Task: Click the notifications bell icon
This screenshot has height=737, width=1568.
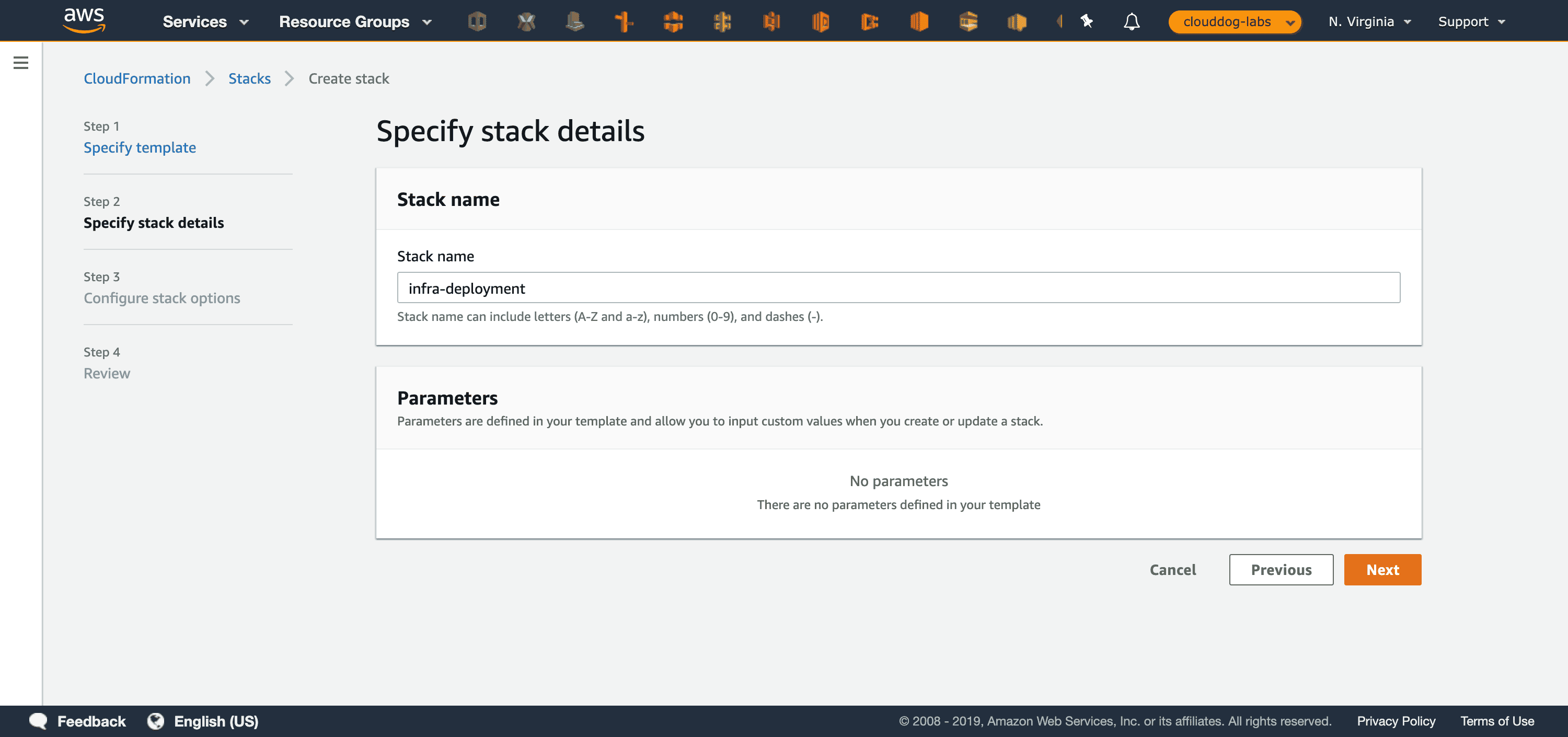Action: tap(1132, 21)
